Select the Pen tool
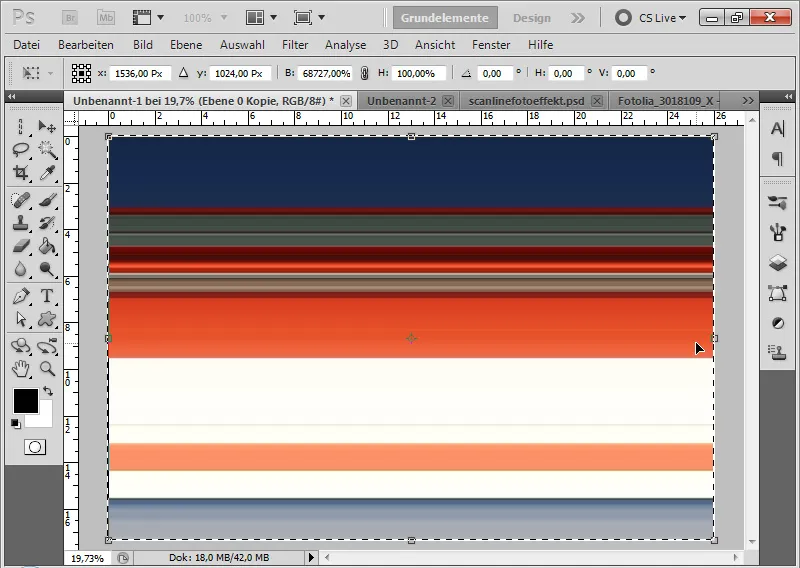The image size is (800, 568). click(x=21, y=295)
